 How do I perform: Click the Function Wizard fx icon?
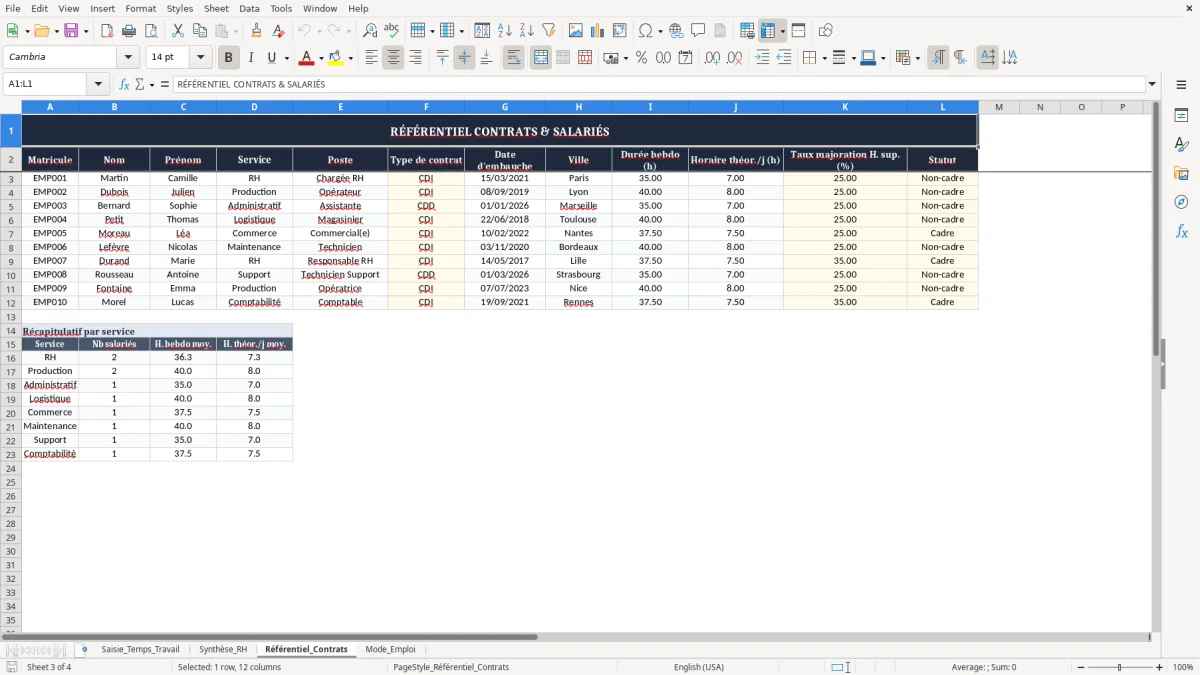click(124, 85)
